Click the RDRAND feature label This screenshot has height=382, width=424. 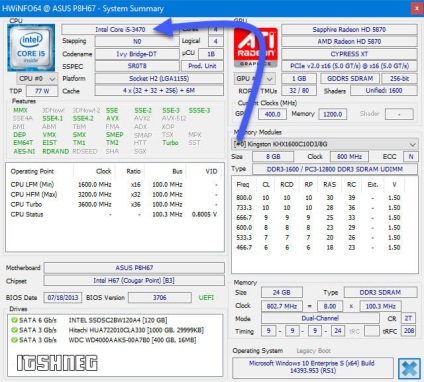point(55,151)
